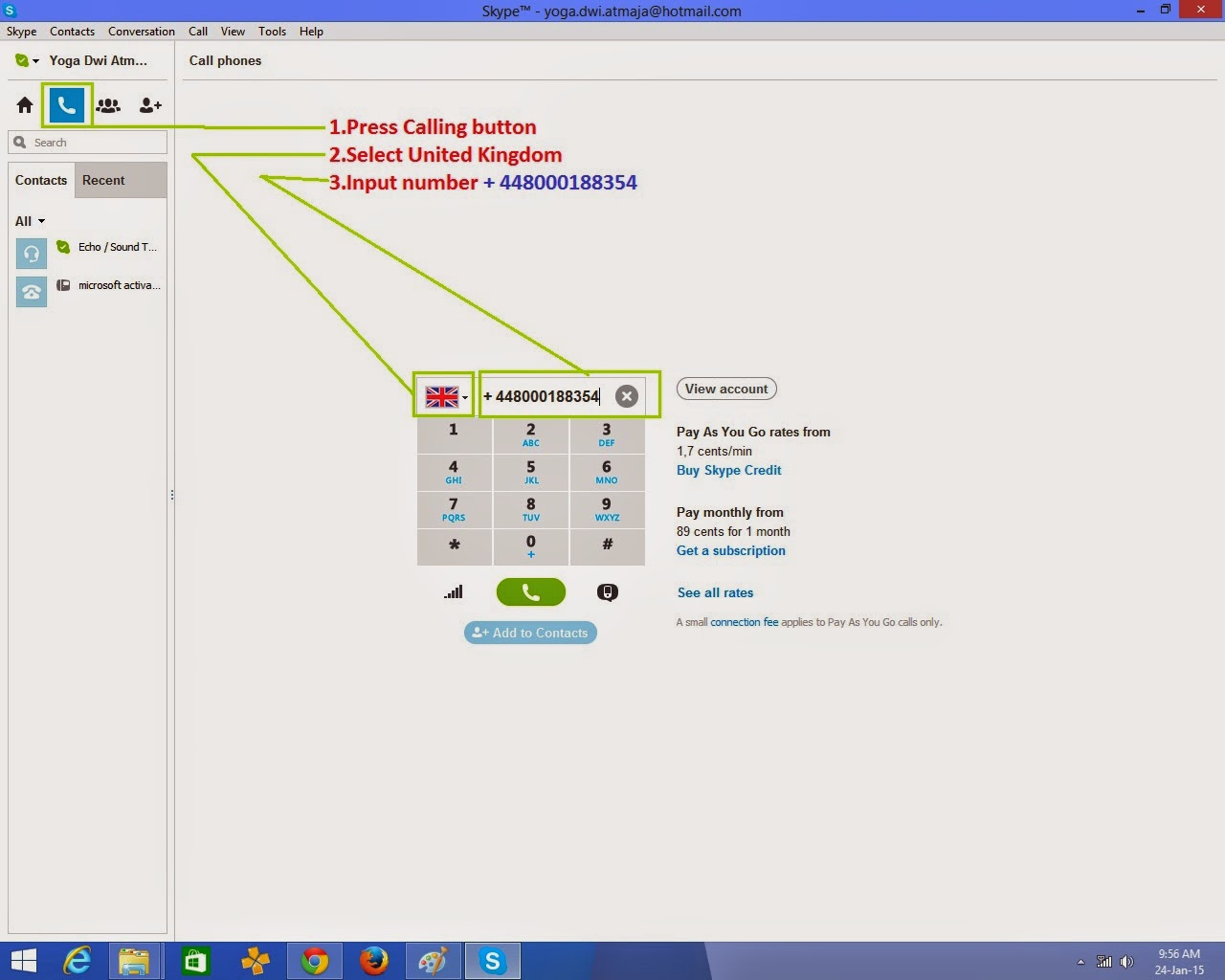Click the volume tray icon

click(1127, 962)
